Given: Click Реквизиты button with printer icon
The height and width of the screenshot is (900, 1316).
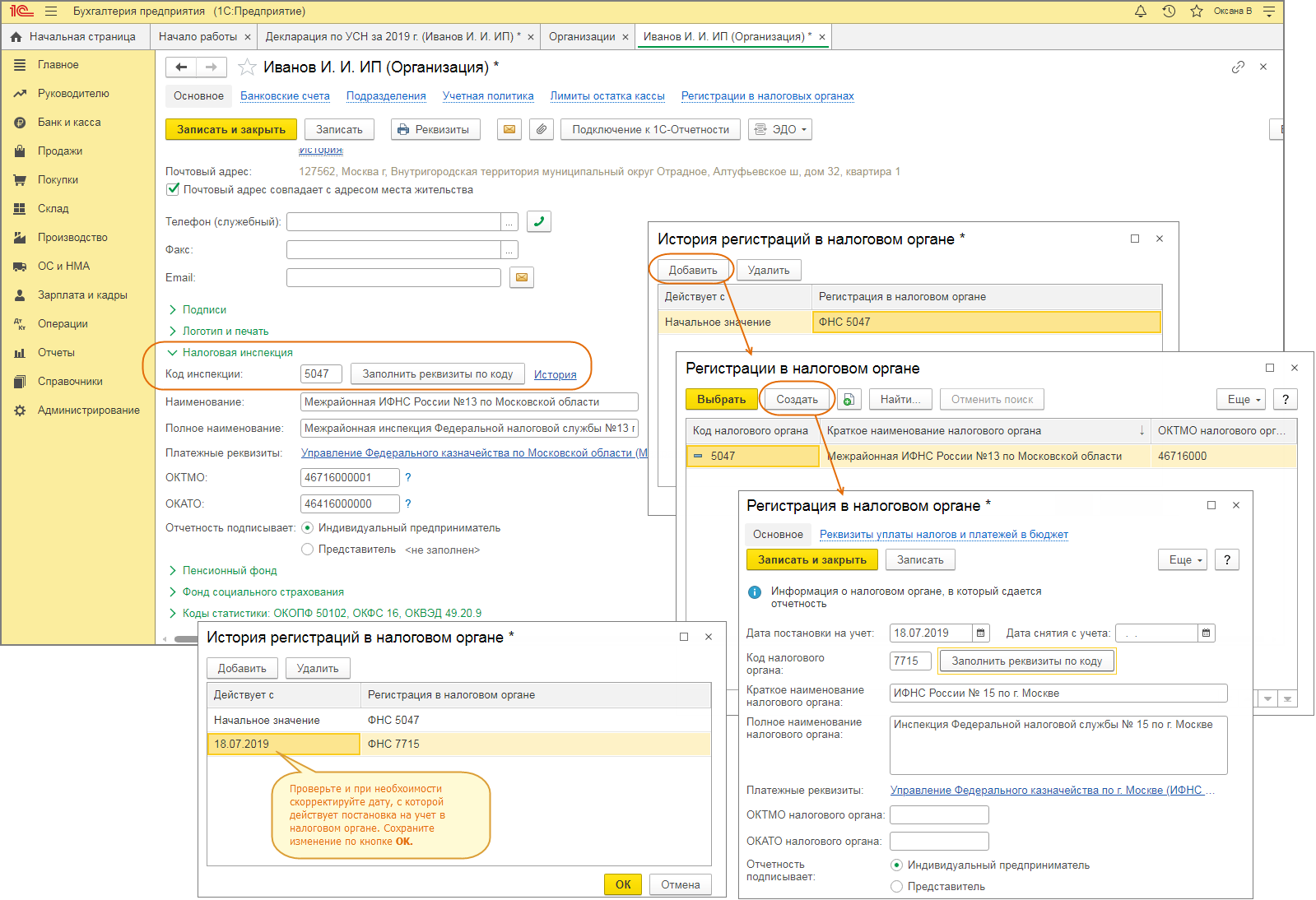Looking at the screenshot, I should (x=435, y=130).
